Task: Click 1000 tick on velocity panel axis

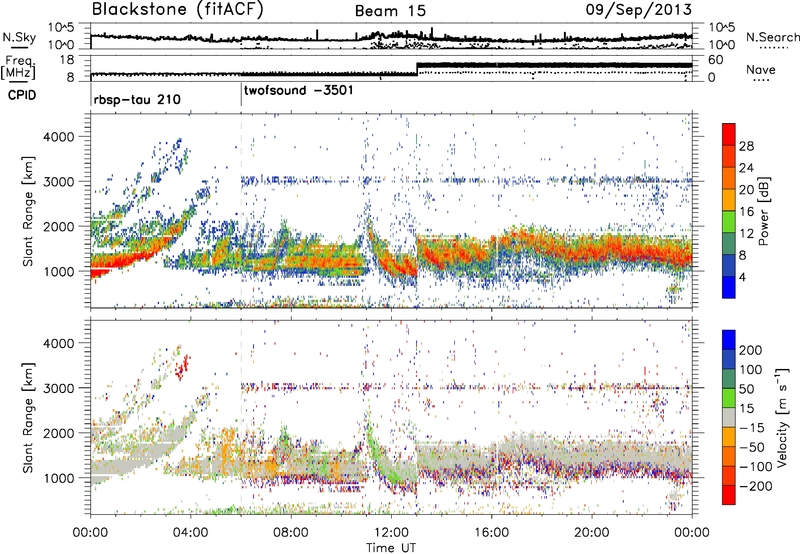Action: (59, 478)
